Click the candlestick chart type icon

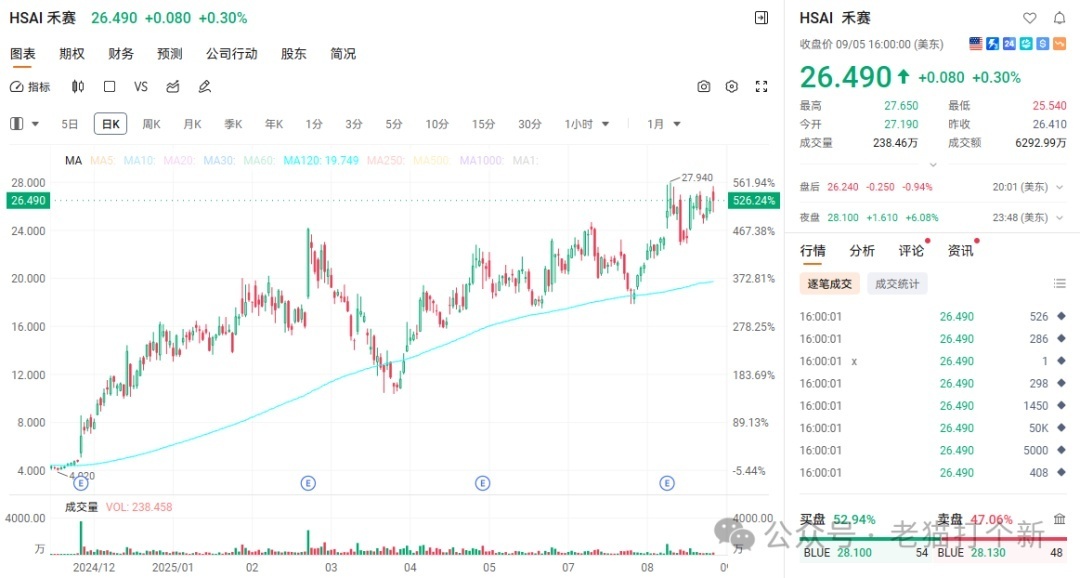pyautogui.click(x=77, y=87)
